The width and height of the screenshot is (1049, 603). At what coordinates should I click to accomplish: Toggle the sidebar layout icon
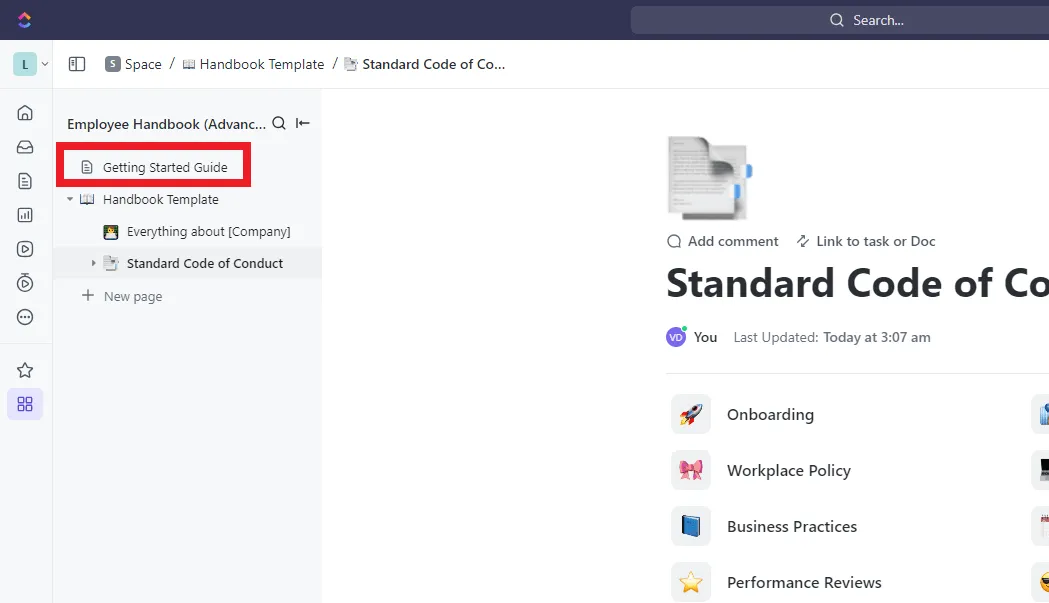click(77, 64)
